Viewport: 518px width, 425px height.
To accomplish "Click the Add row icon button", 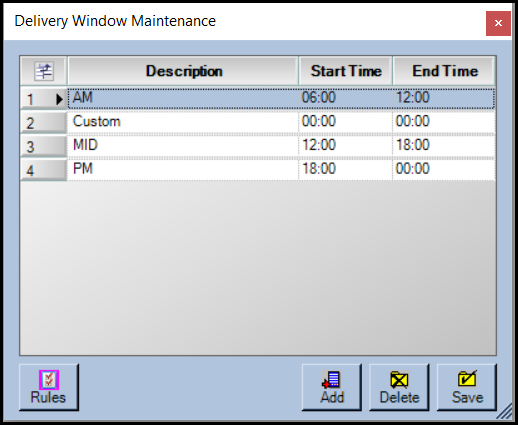I will [332, 387].
